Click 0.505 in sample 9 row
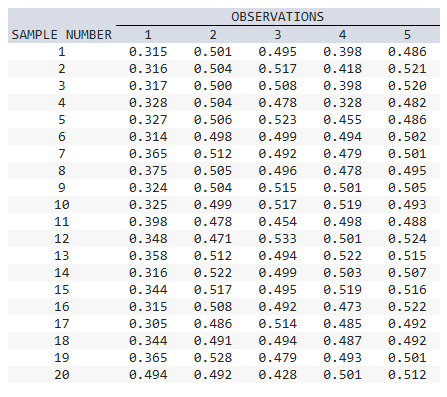Image resolution: width=447 pixels, height=397 pixels. 407,188
